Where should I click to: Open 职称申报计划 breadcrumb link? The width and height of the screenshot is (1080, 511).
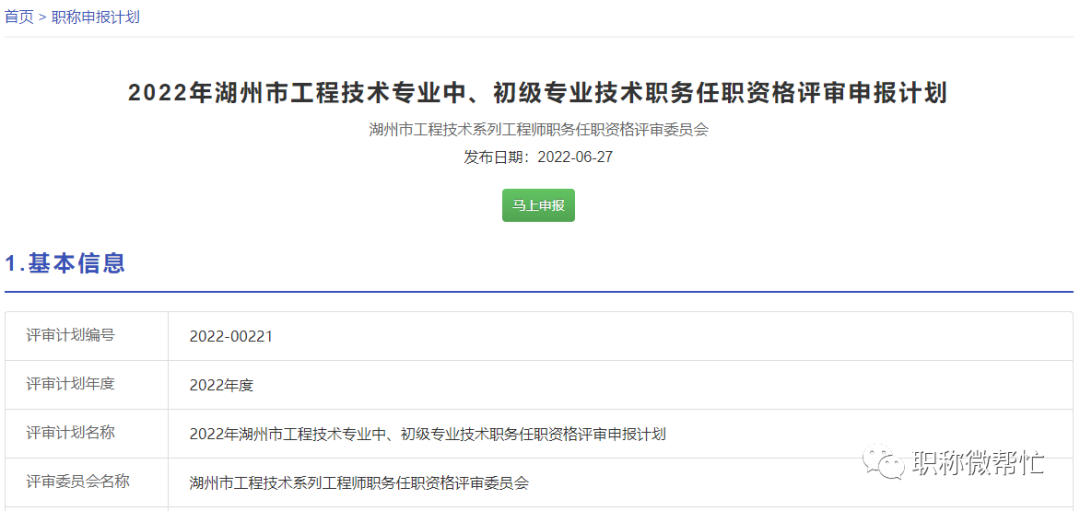[96, 17]
